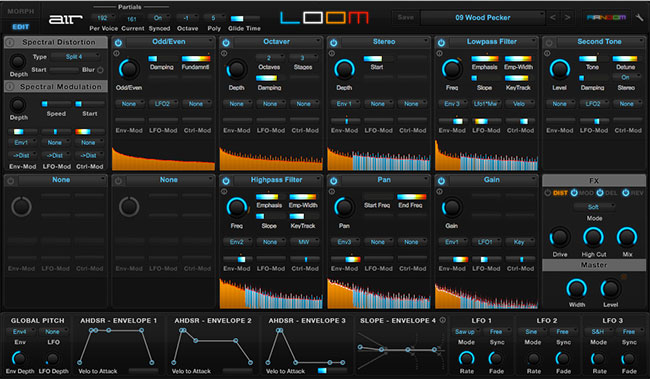Click the Second Tone Level knob
The image size is (650, 379).
pyautogui.click(x=560, y=69)
